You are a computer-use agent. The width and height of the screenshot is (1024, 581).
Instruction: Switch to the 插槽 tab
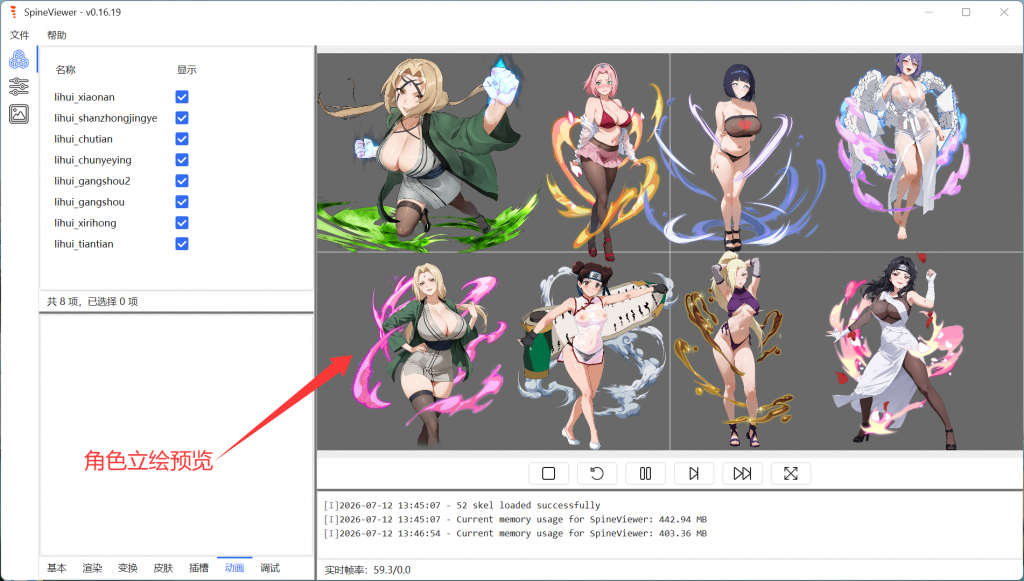point(199,568)
